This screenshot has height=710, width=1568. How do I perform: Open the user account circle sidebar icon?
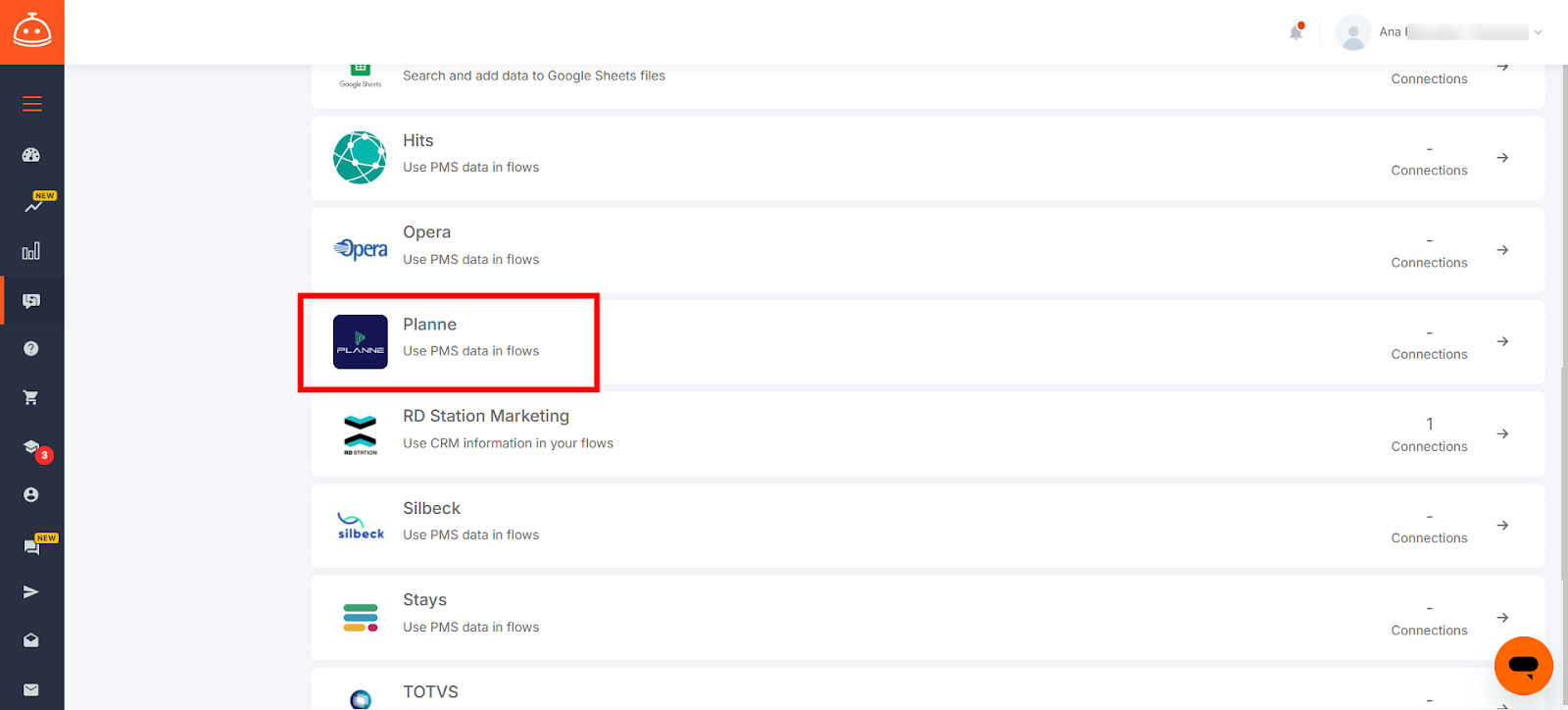click(x=31, y=495)
